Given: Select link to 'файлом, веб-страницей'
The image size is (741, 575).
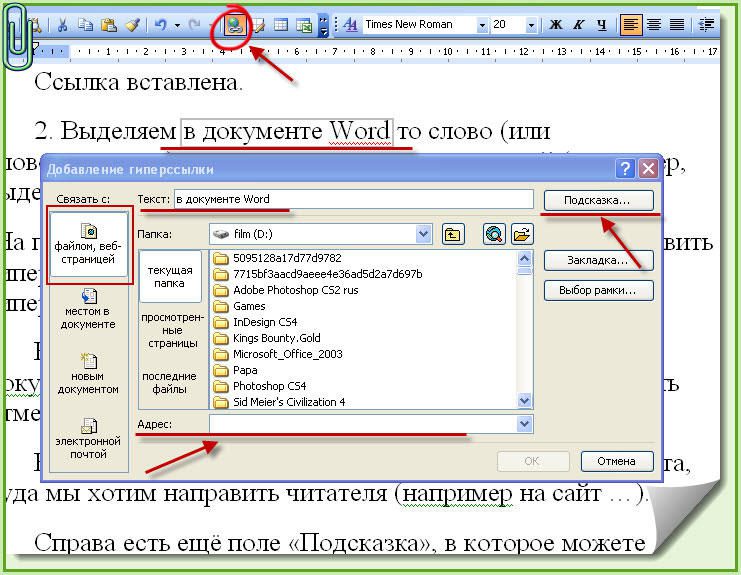Looking at the screenshot, I should tap(88, 244).
